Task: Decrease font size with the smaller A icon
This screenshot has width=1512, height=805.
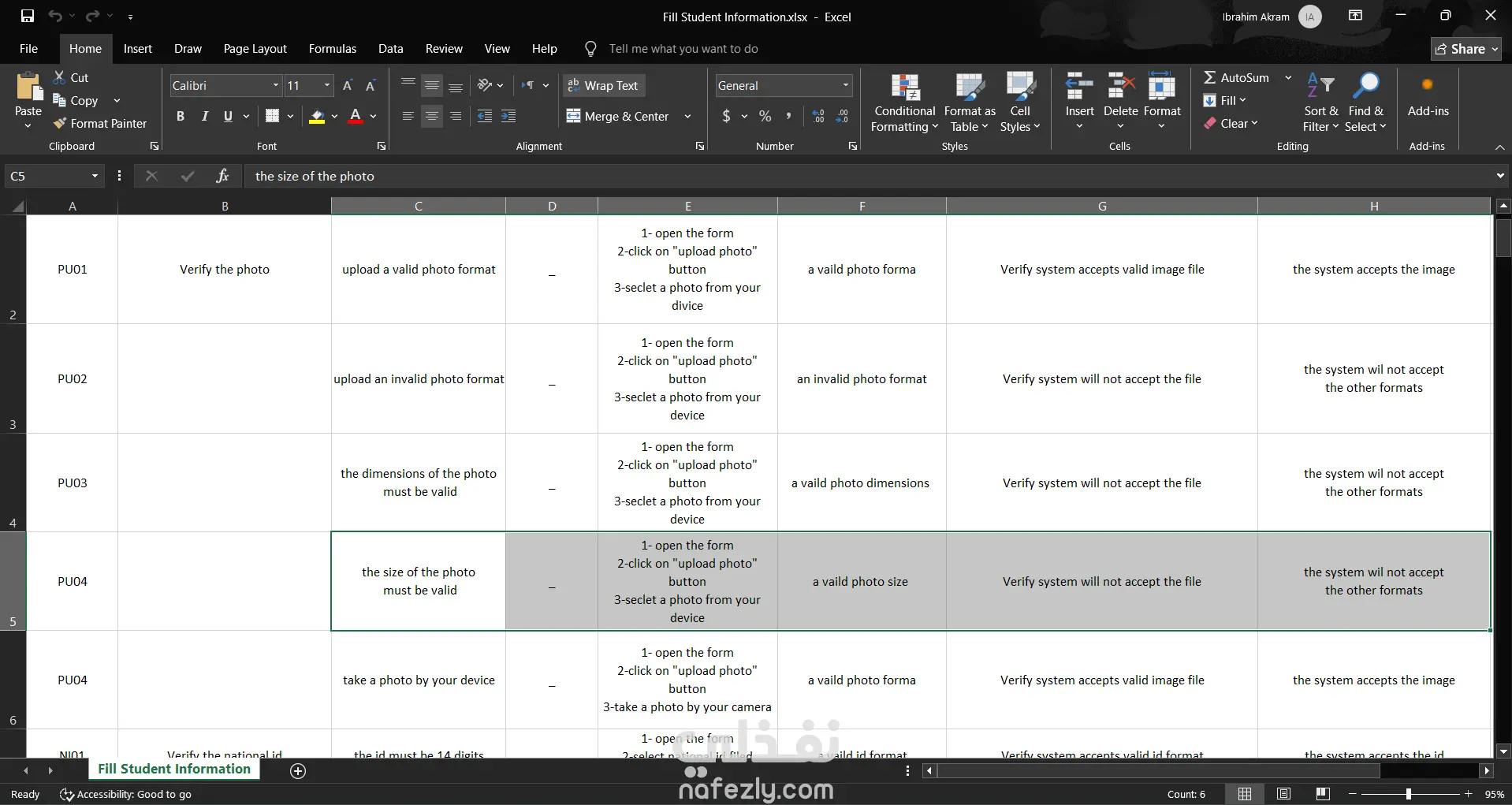Action: [371, 85]
